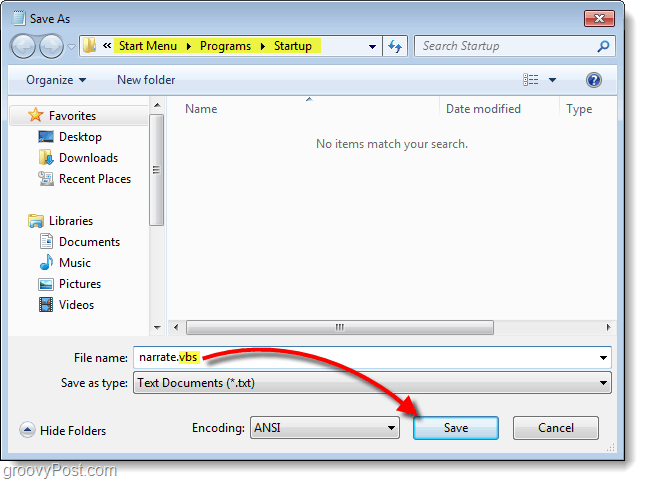Open the File name dropdown arrow

pos(603,358)
